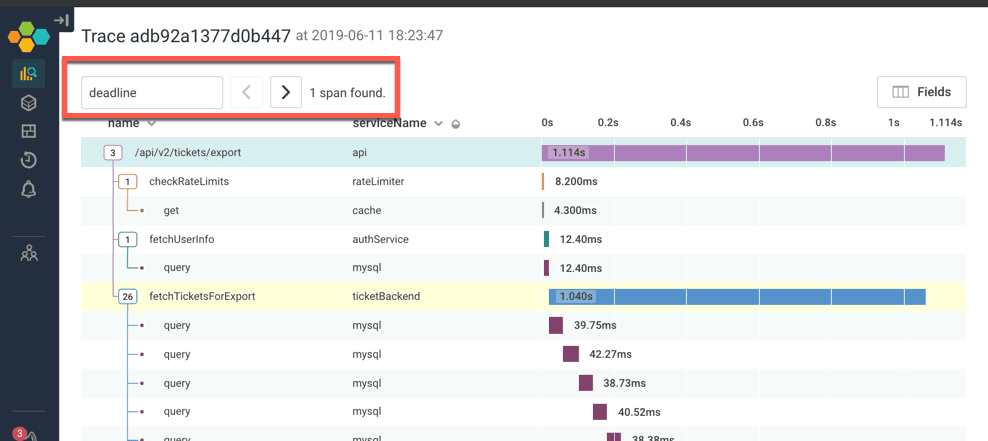Collapse the fetchTicketsForExport span showing 26 children
988x441 pixels.
tap(127, 297)
